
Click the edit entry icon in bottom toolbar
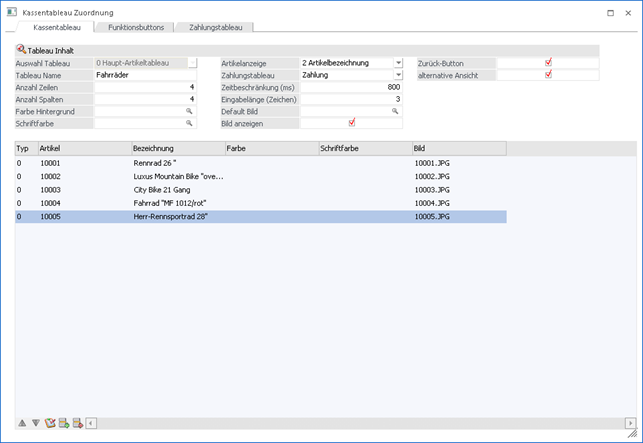(x=49, y=423)
